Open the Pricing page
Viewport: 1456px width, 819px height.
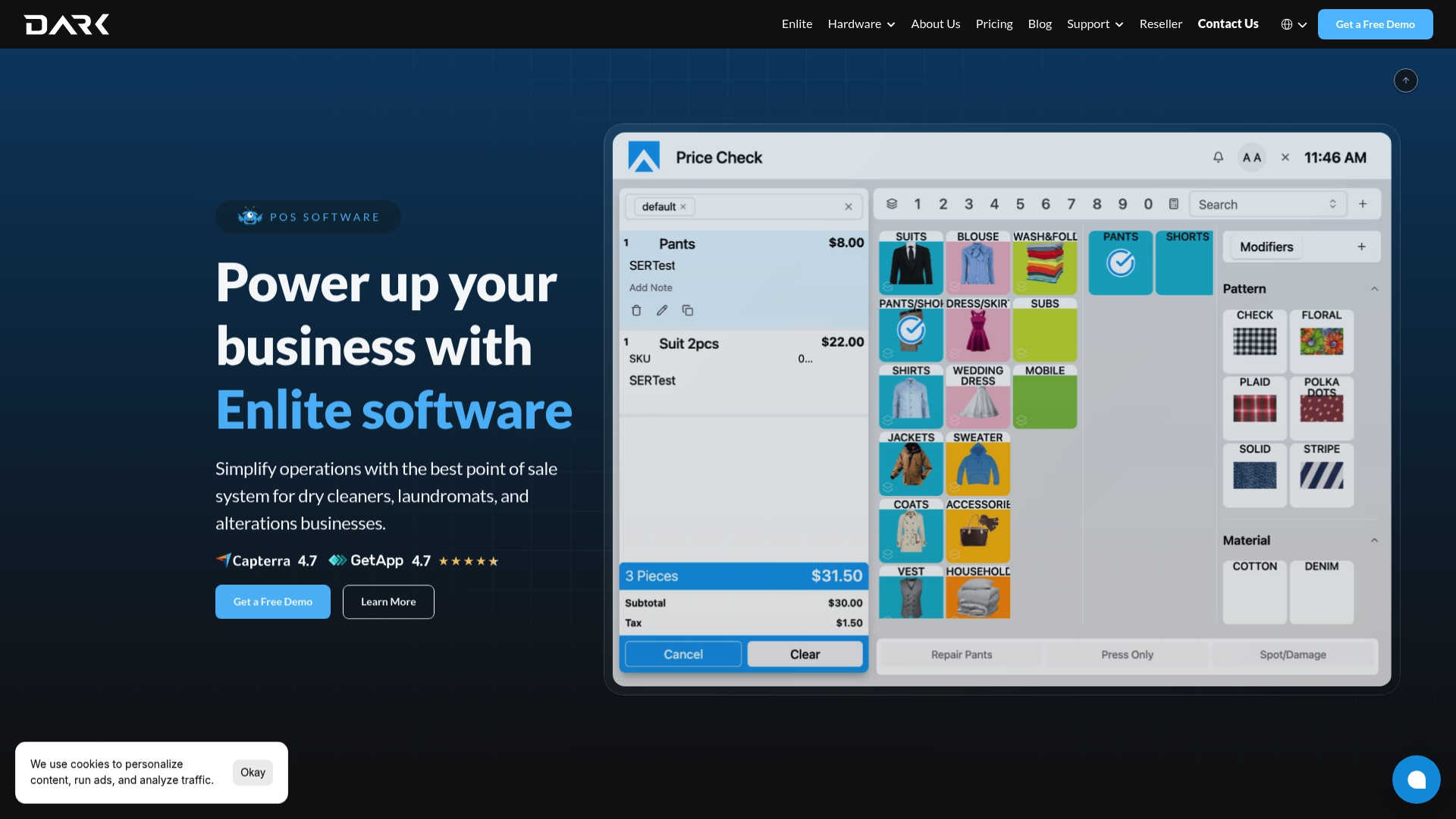click(993, 24)
